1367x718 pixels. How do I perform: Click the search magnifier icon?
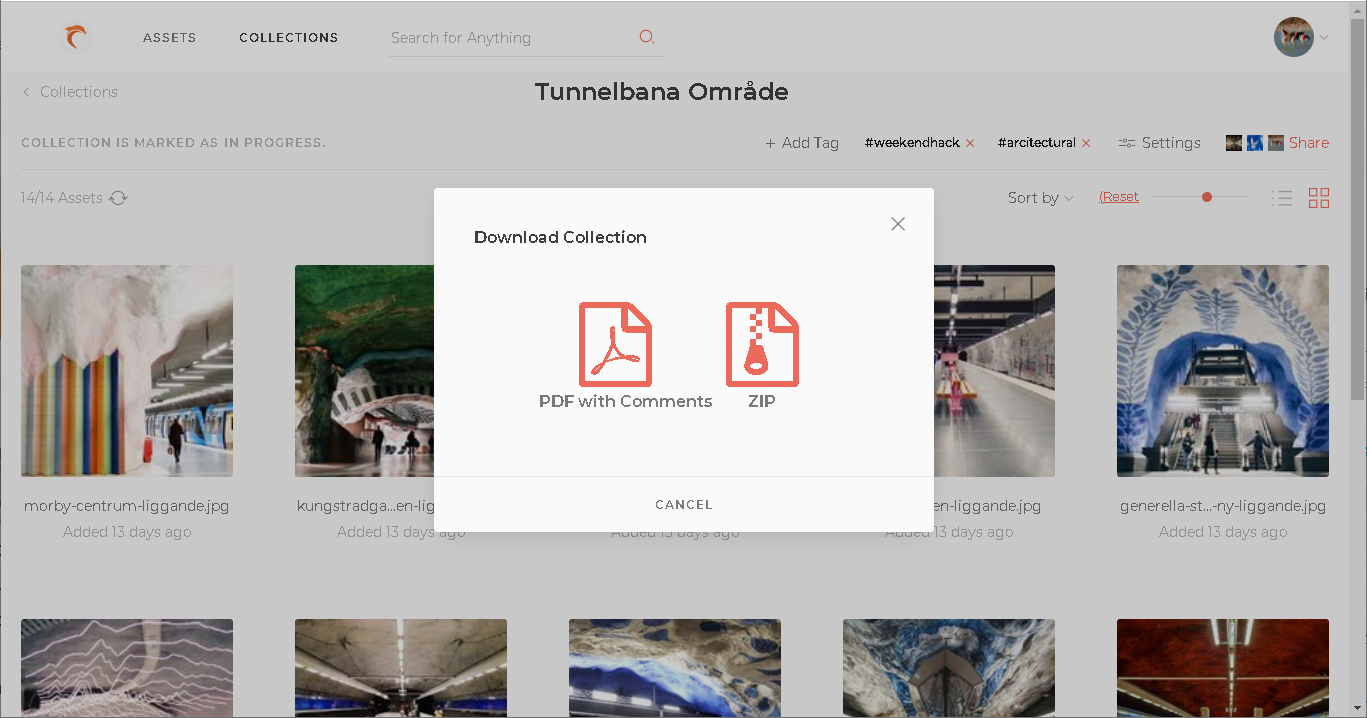(647, 37)
